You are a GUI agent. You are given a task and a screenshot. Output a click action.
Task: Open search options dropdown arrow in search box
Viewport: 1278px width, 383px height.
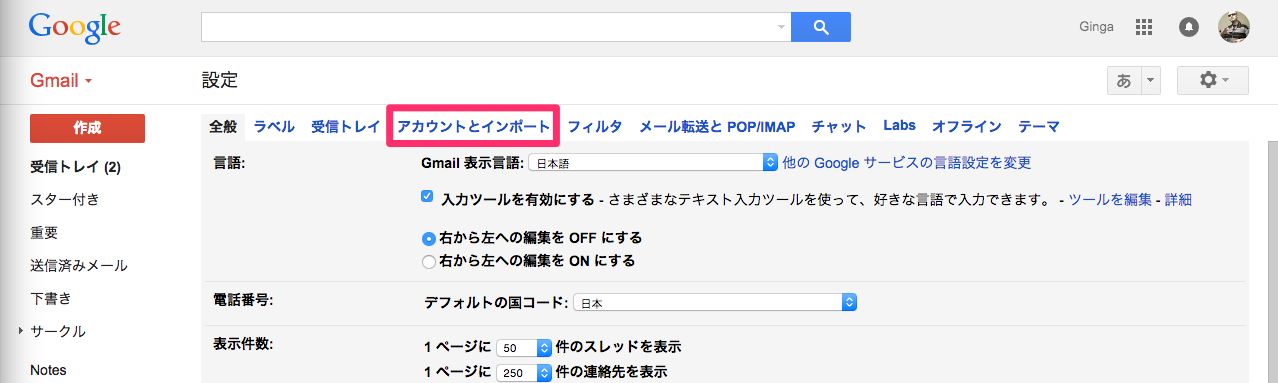781,27
